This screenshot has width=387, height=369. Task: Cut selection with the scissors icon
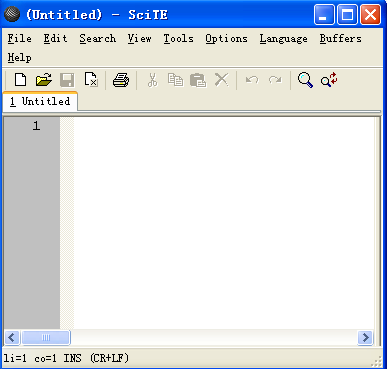click(152, 80)
